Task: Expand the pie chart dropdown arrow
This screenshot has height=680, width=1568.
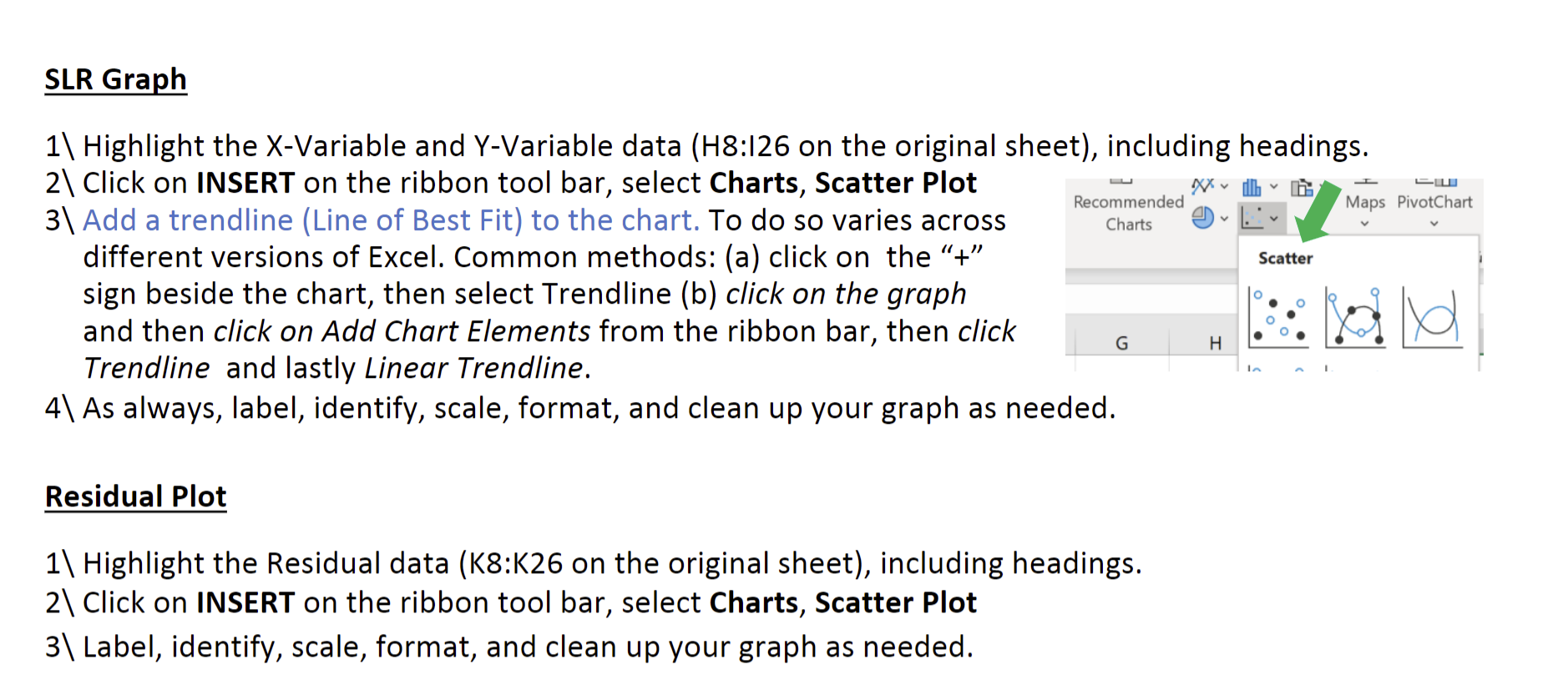Action: [1224, 218]
